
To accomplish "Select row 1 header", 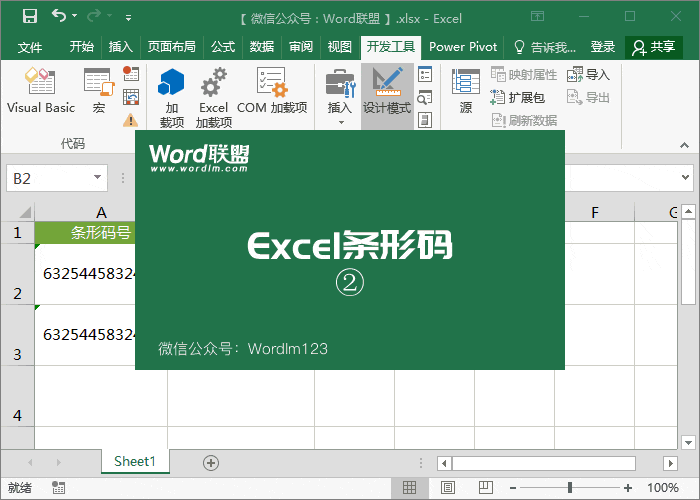I will [17, 233].
